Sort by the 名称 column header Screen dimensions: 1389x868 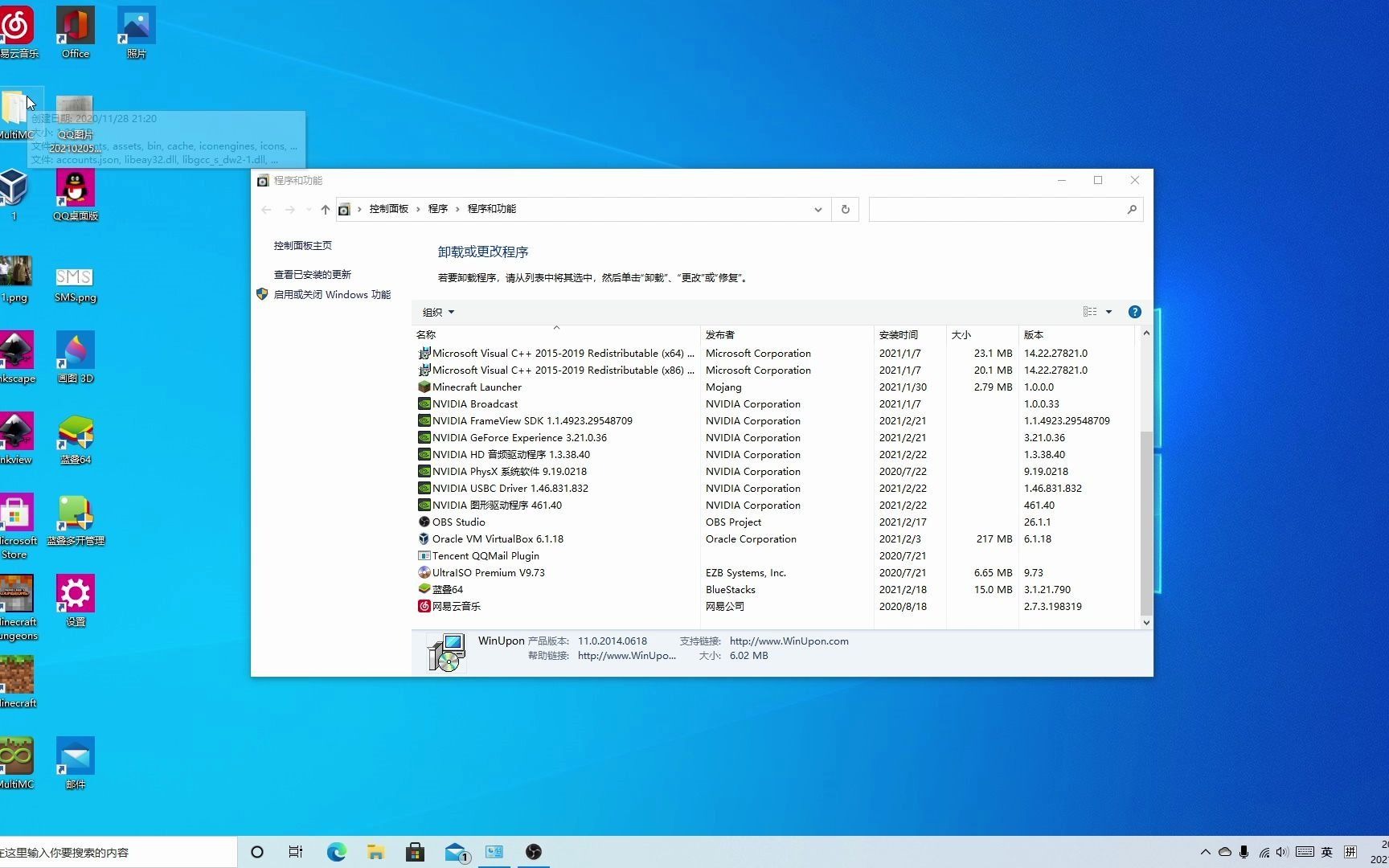(x=556, y=334)
